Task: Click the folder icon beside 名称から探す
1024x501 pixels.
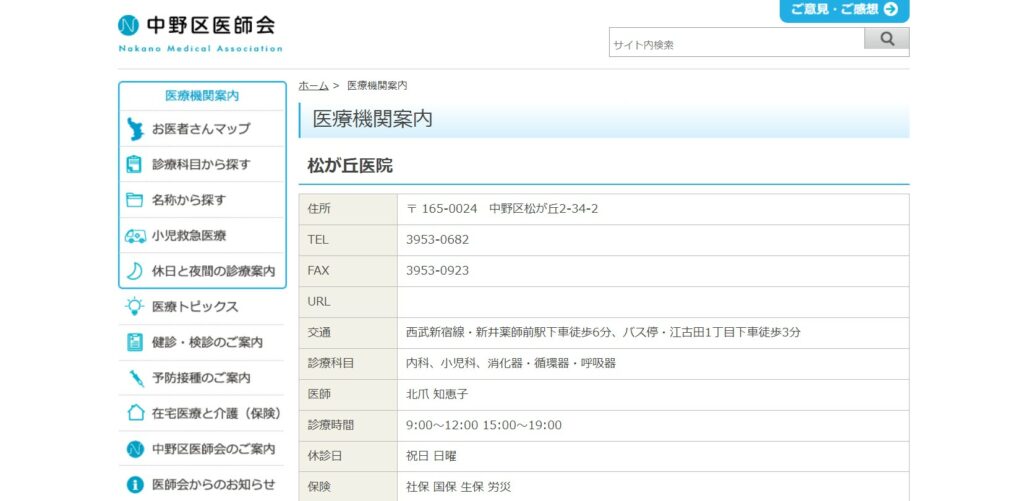Action: [134, 200]
